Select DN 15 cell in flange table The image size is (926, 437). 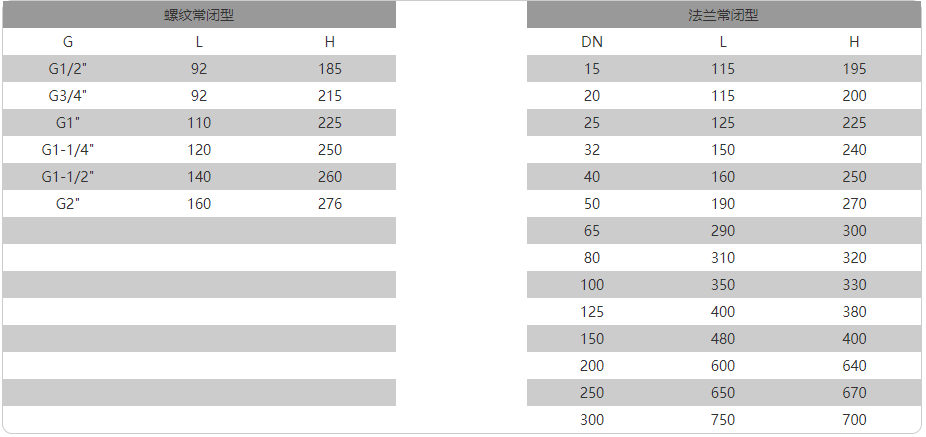point(592,69)
